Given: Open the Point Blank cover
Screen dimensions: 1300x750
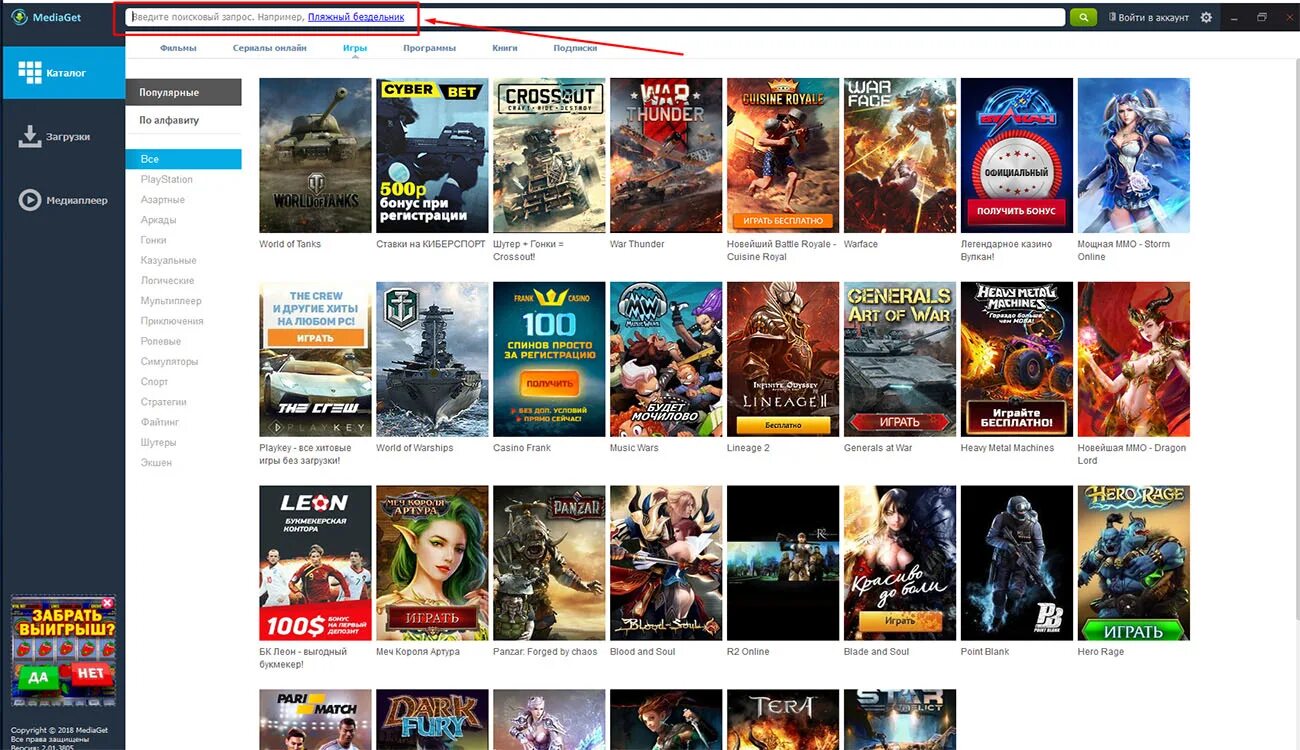Looking at the screenshot, I should tap(1017, 563).
